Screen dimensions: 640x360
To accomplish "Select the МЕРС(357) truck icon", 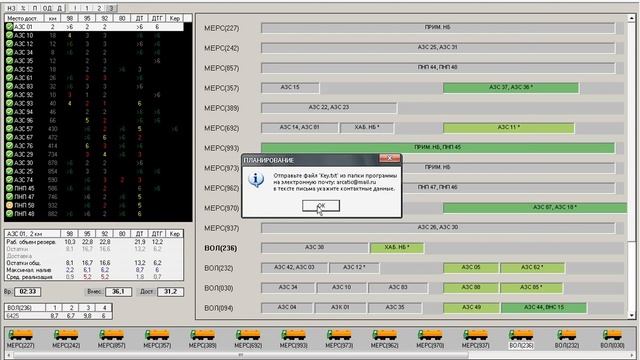I will [x=157, y=335].
